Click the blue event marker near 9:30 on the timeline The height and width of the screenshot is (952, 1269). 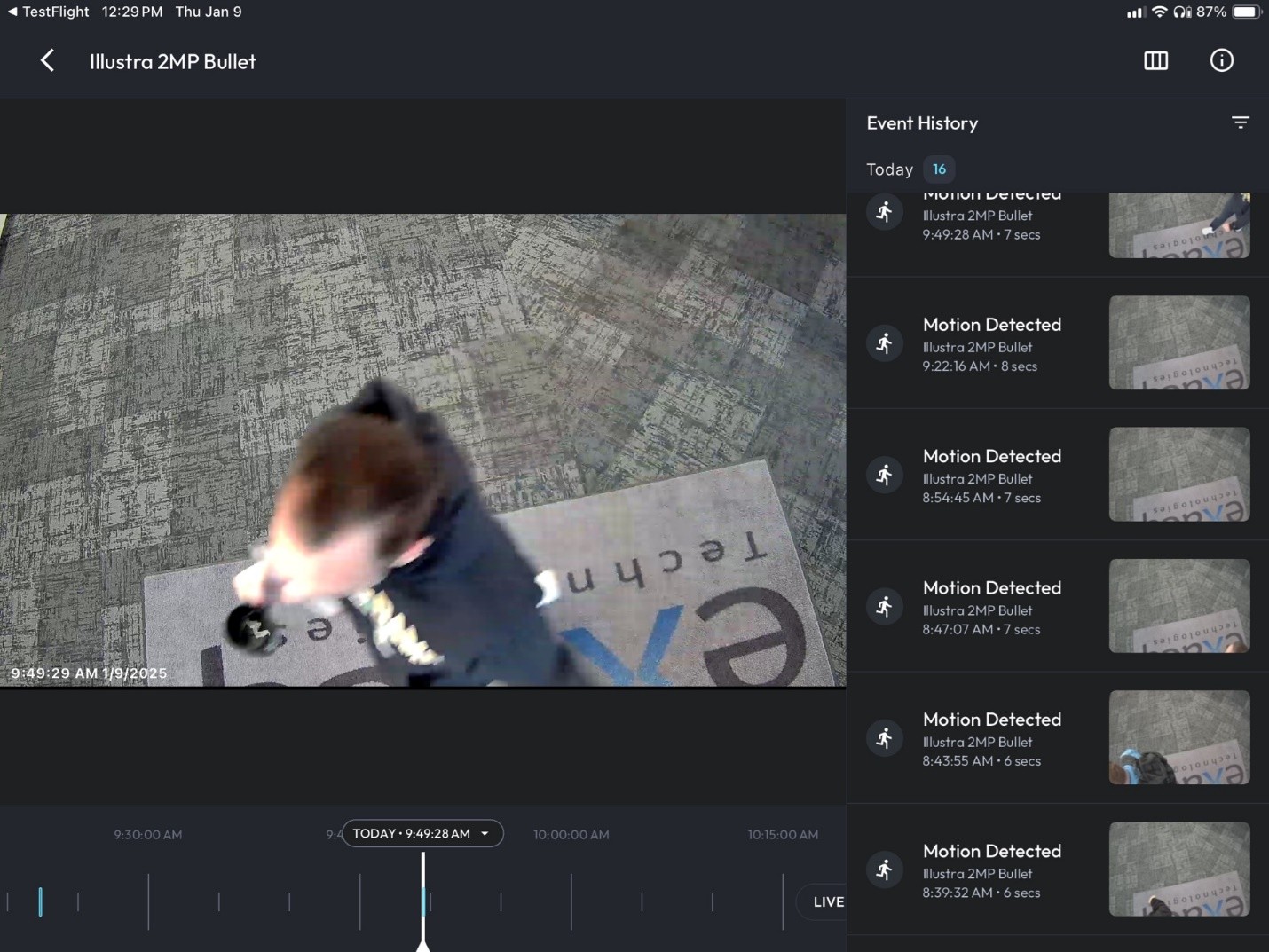pyautogui.click(x=40, y=901)
